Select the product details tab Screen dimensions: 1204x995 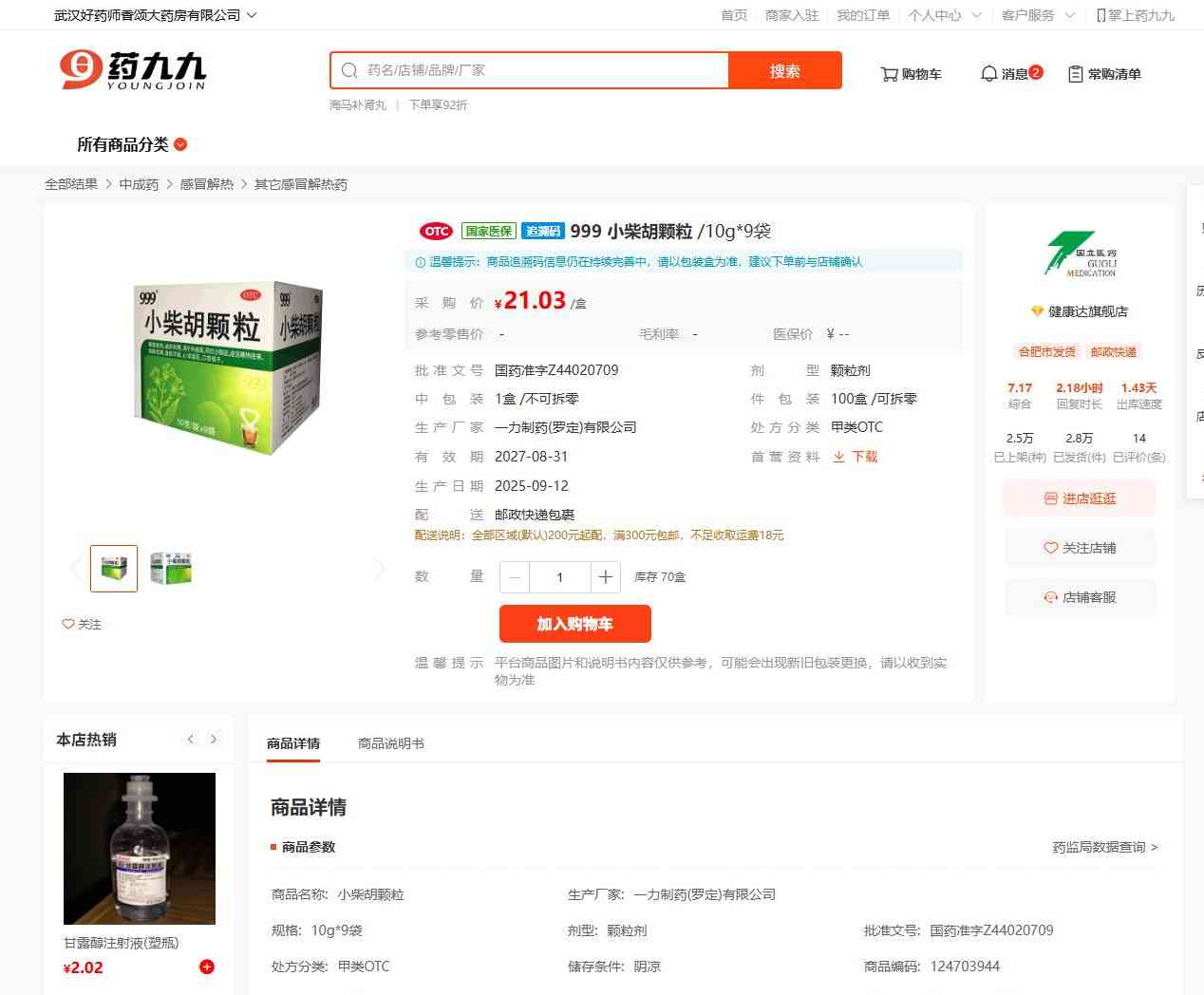pyautogui.click(x=293, y=743)
